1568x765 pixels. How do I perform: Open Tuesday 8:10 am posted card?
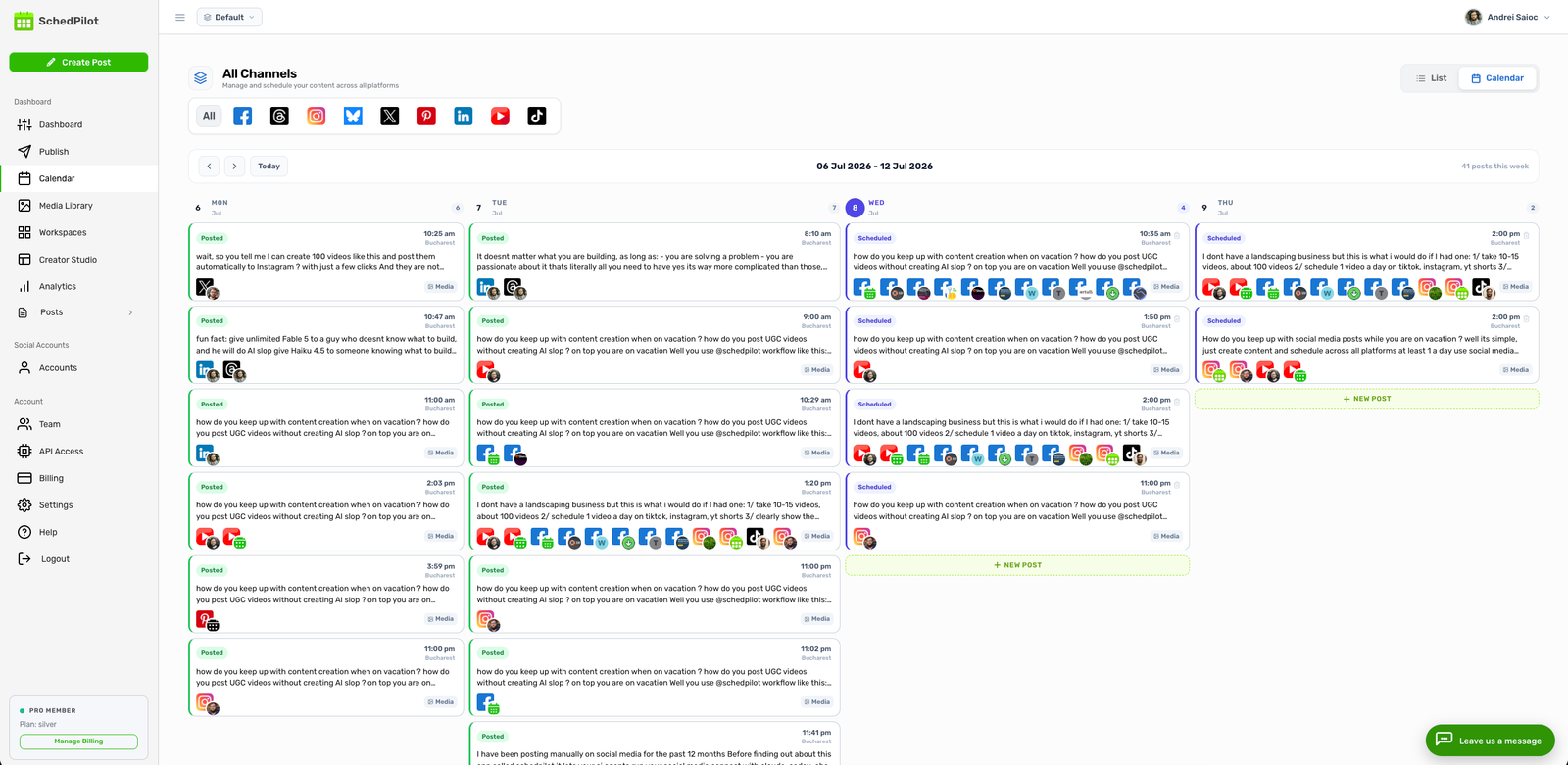(654, 262)
